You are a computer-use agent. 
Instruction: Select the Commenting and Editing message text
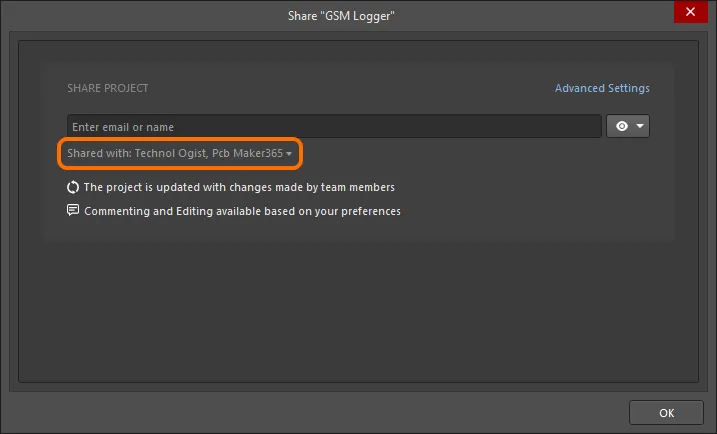(242, 211)
